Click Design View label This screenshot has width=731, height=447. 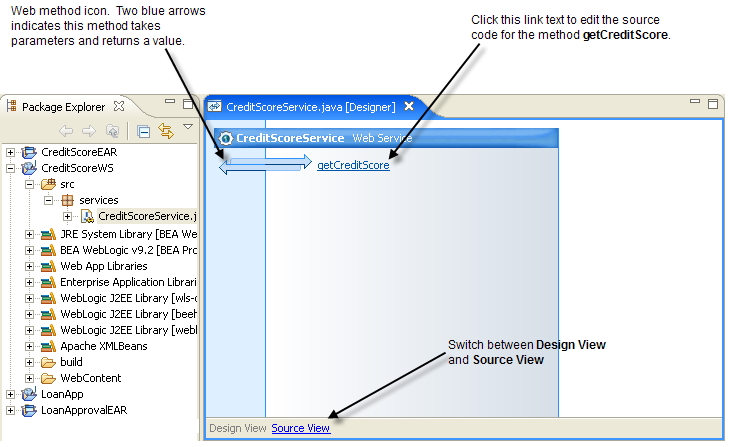(x=238, y=428)
